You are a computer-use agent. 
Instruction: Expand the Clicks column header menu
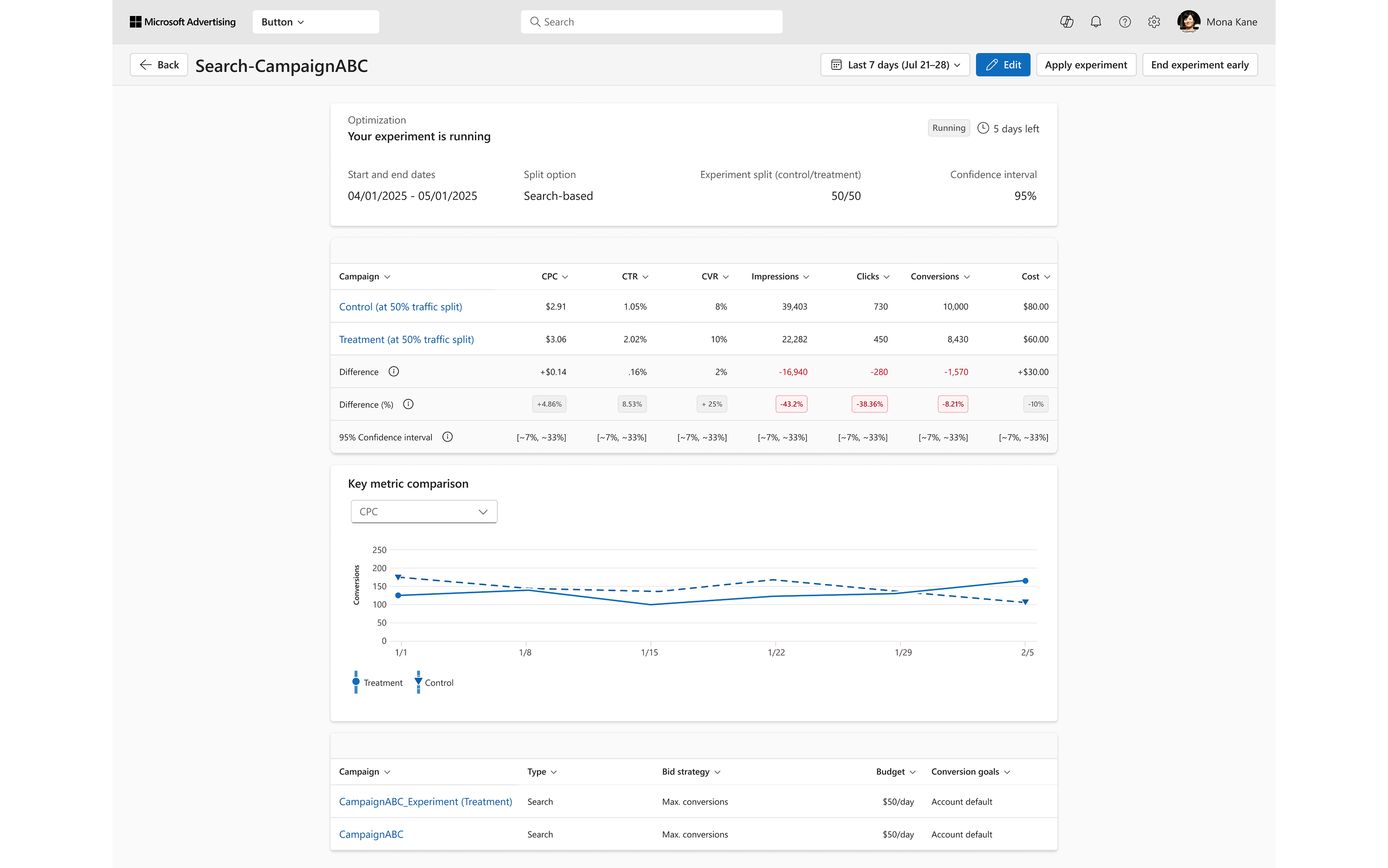(887, 277)
